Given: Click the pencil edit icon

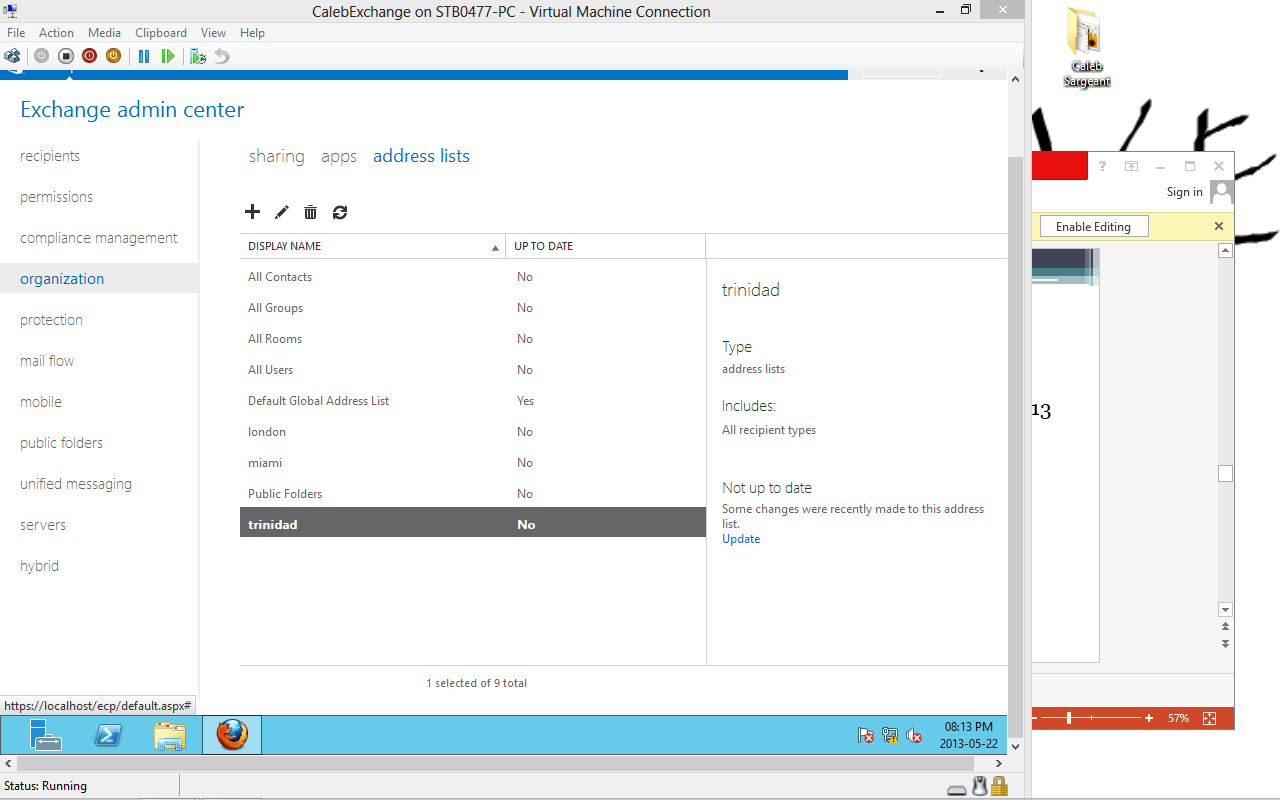Looking at the screenshot, I should (x=282, y=212).
